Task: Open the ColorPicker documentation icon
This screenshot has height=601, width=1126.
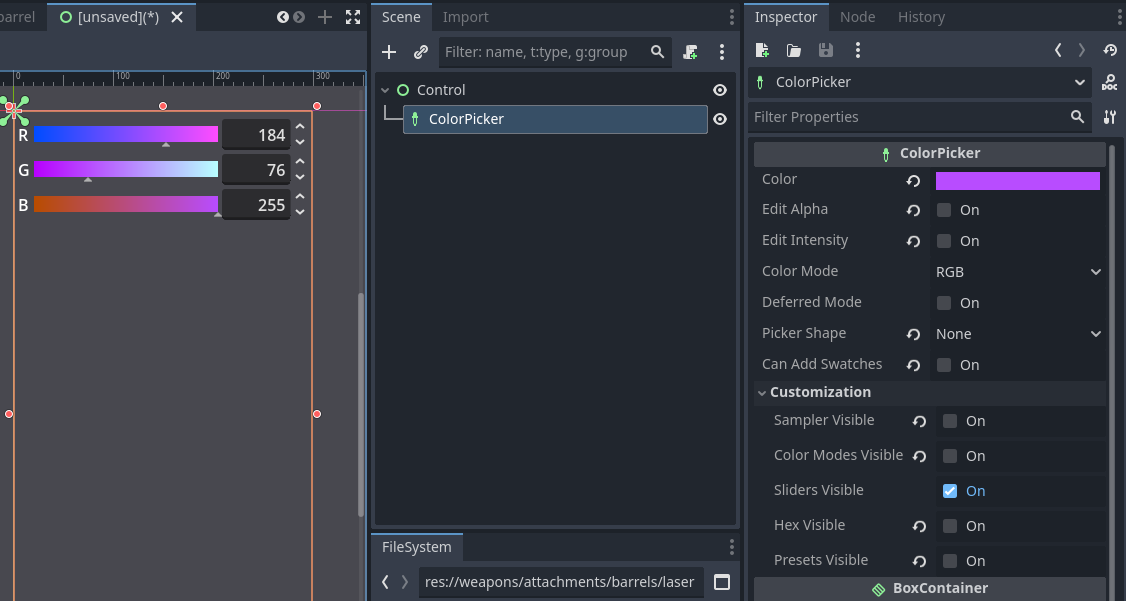Action: click(1109, 83)
